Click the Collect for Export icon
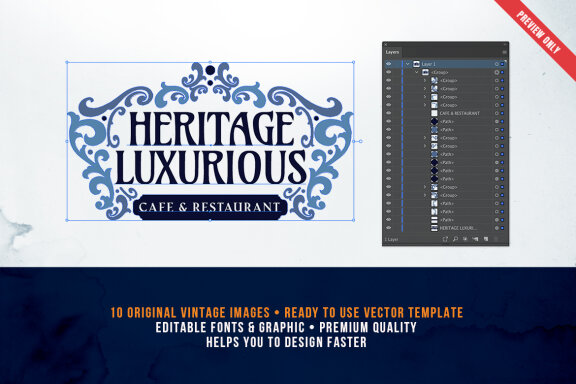Image resolution: width=576 pixels, height=384 pixels. (x=445, y=239)
